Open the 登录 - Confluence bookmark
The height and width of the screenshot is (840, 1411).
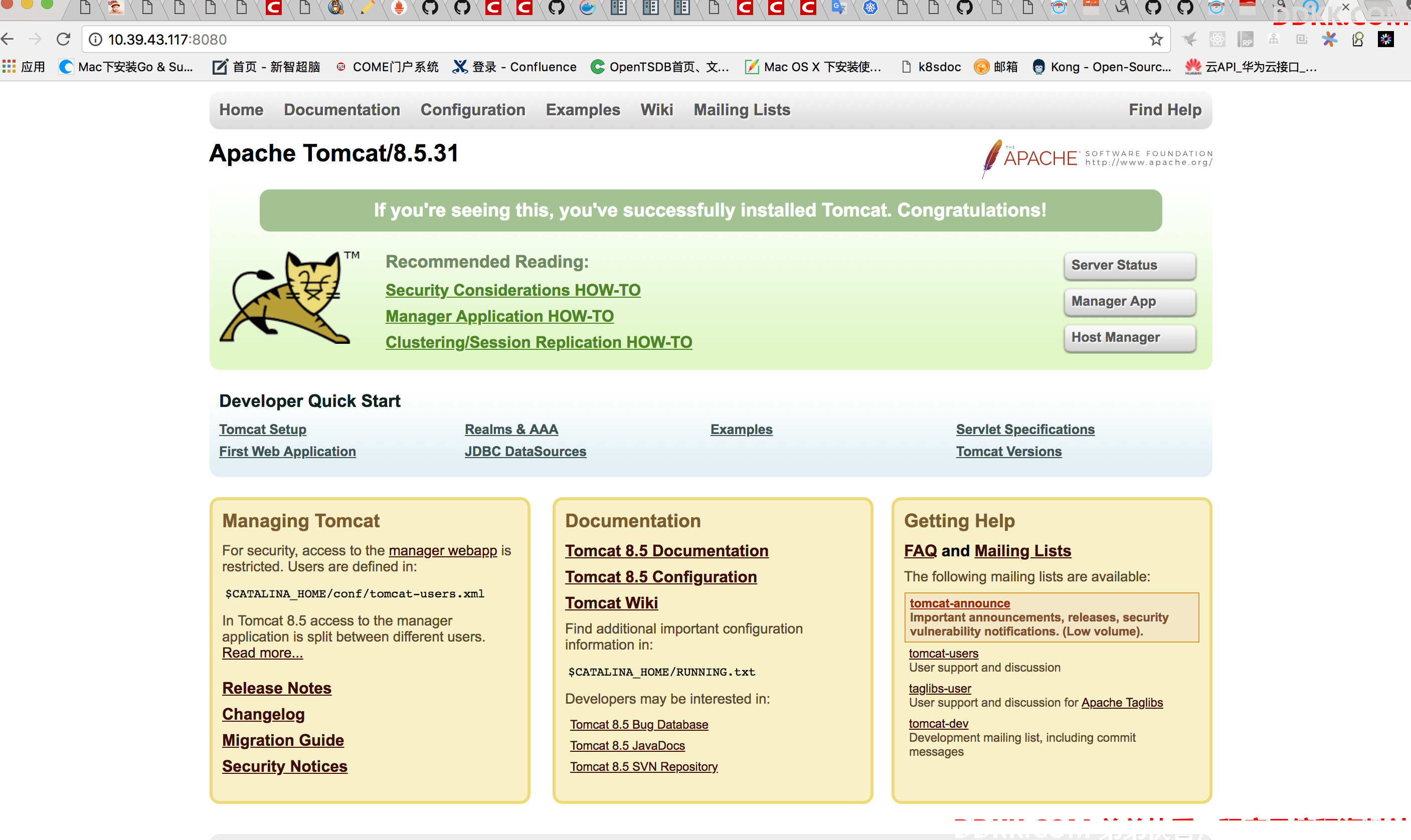pos(514,67)
